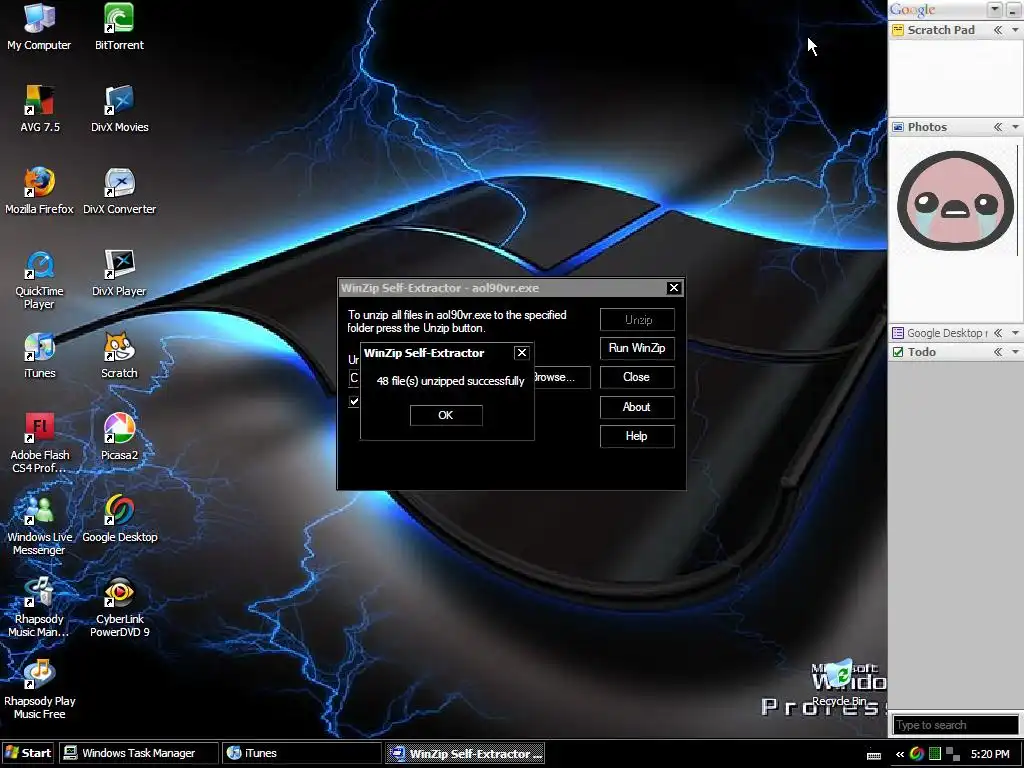Open My Computer desktop icon
This screenshot has width=1024, height=768.
click(x=39, y=27)
